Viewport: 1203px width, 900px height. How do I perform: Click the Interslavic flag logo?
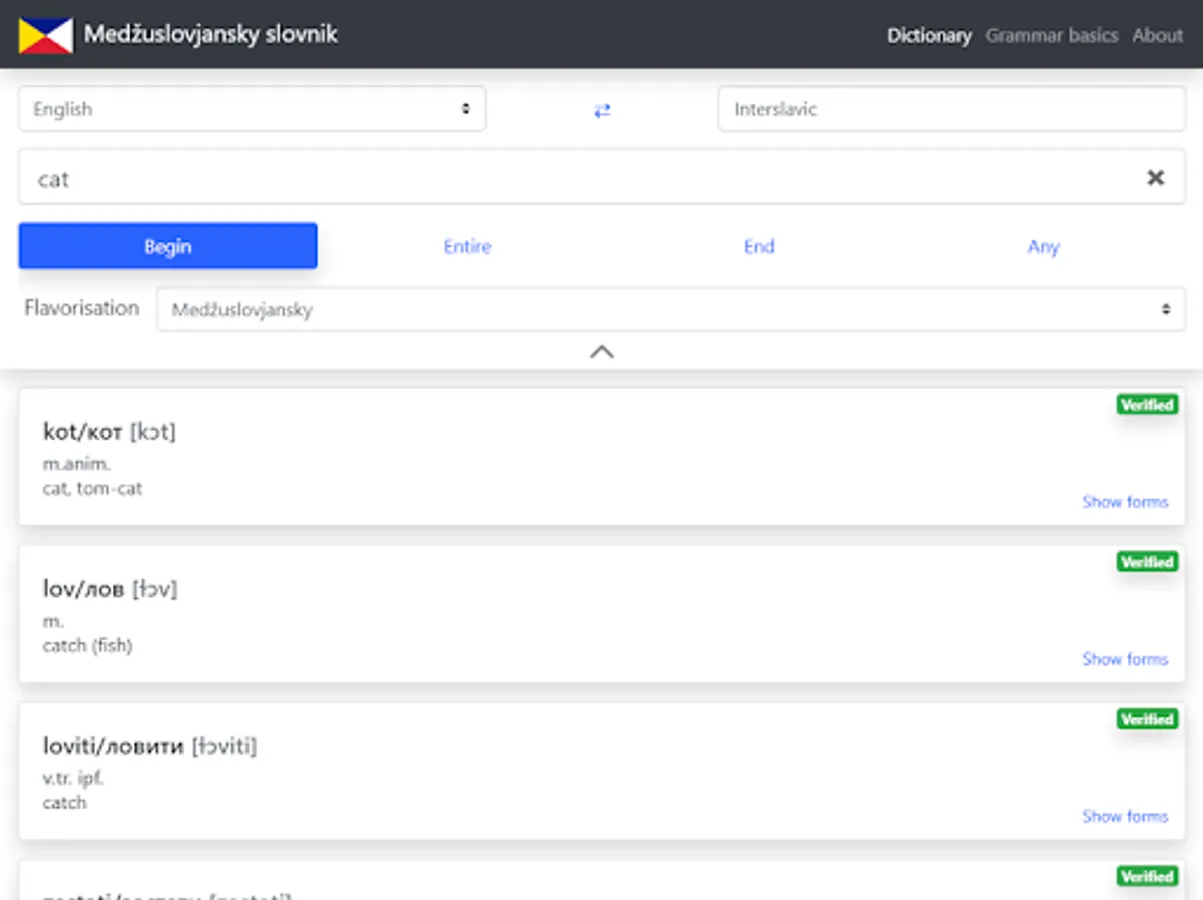(x=45, y=35)
